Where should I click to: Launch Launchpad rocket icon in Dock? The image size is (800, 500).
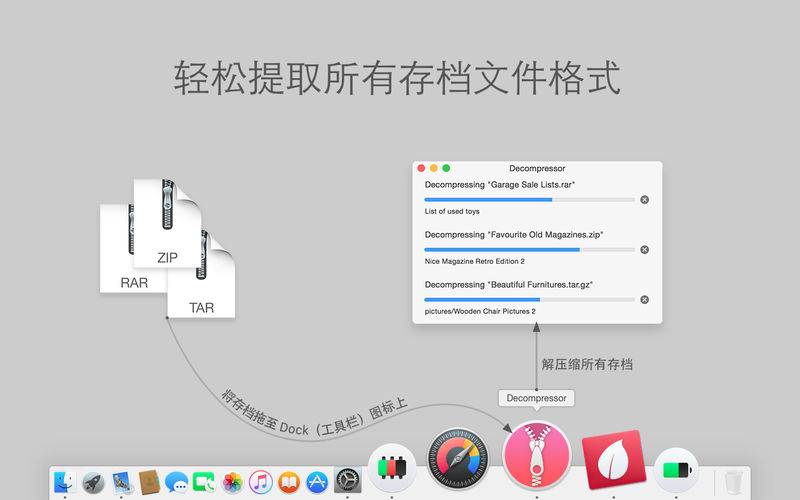93,482
